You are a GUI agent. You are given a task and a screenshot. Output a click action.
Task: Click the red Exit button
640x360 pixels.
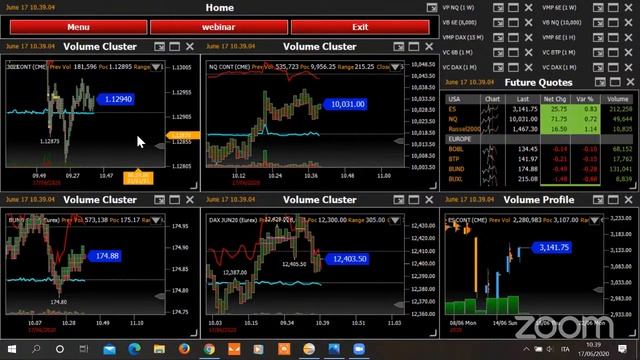coord(360,27)
